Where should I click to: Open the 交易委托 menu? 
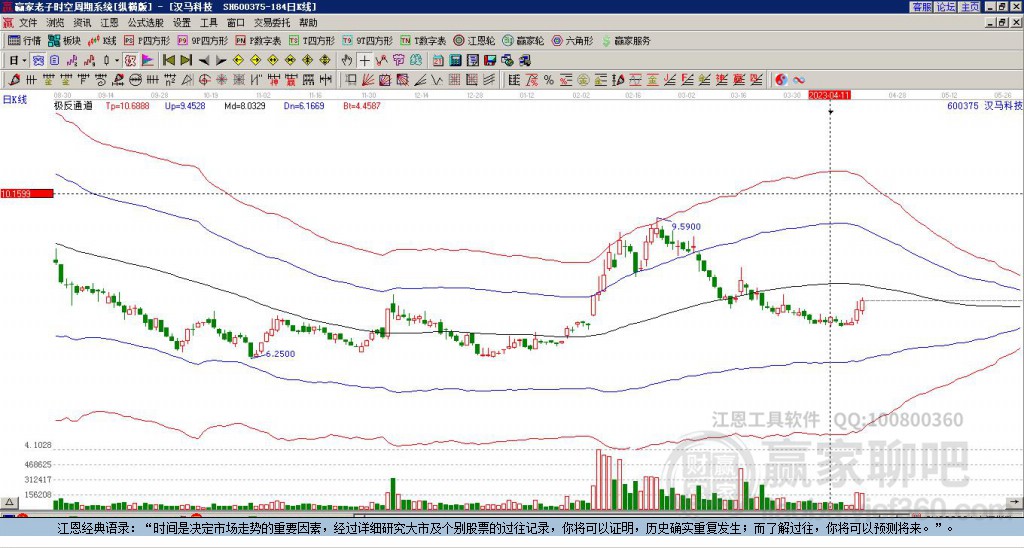coord(272,23)
